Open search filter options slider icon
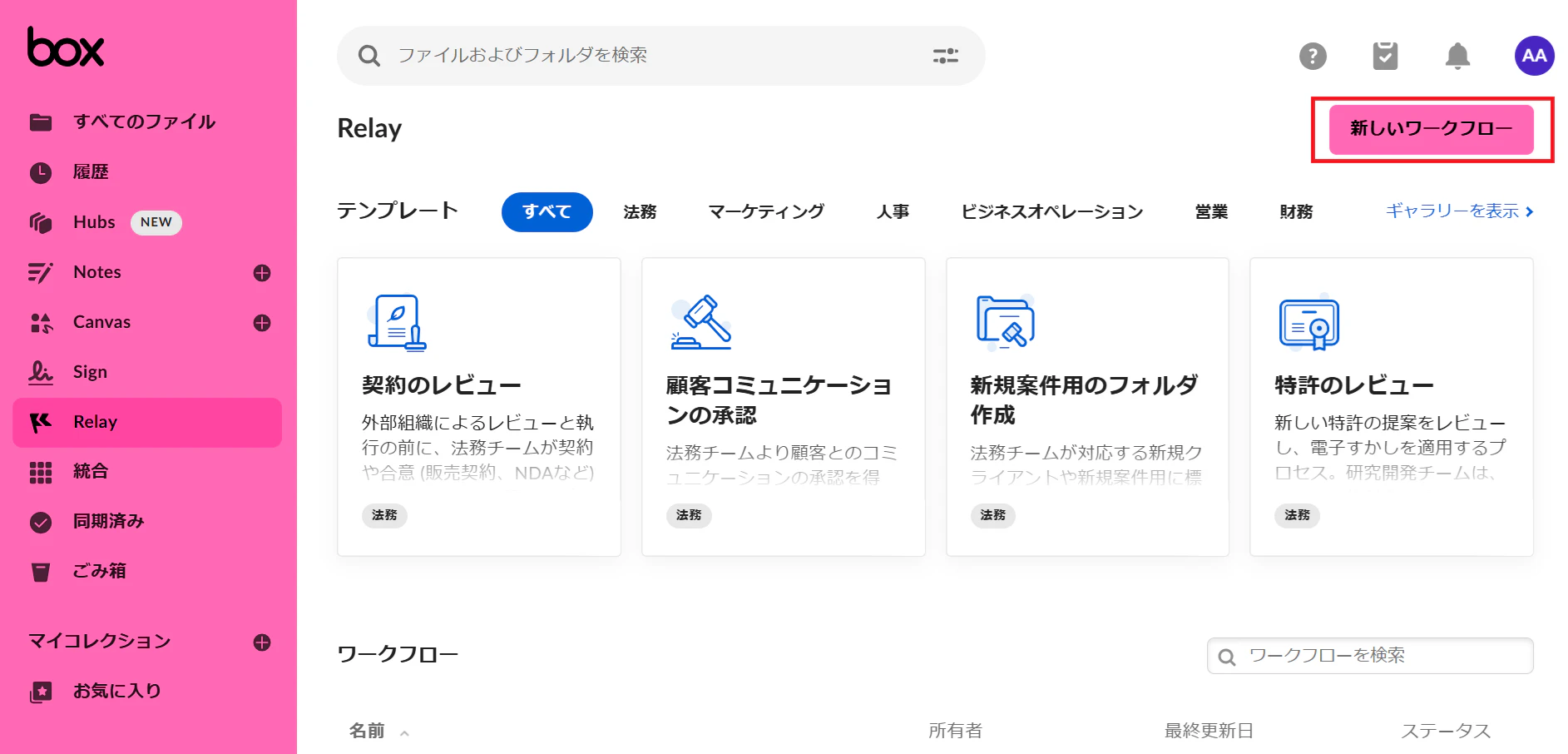 [946, 56]
